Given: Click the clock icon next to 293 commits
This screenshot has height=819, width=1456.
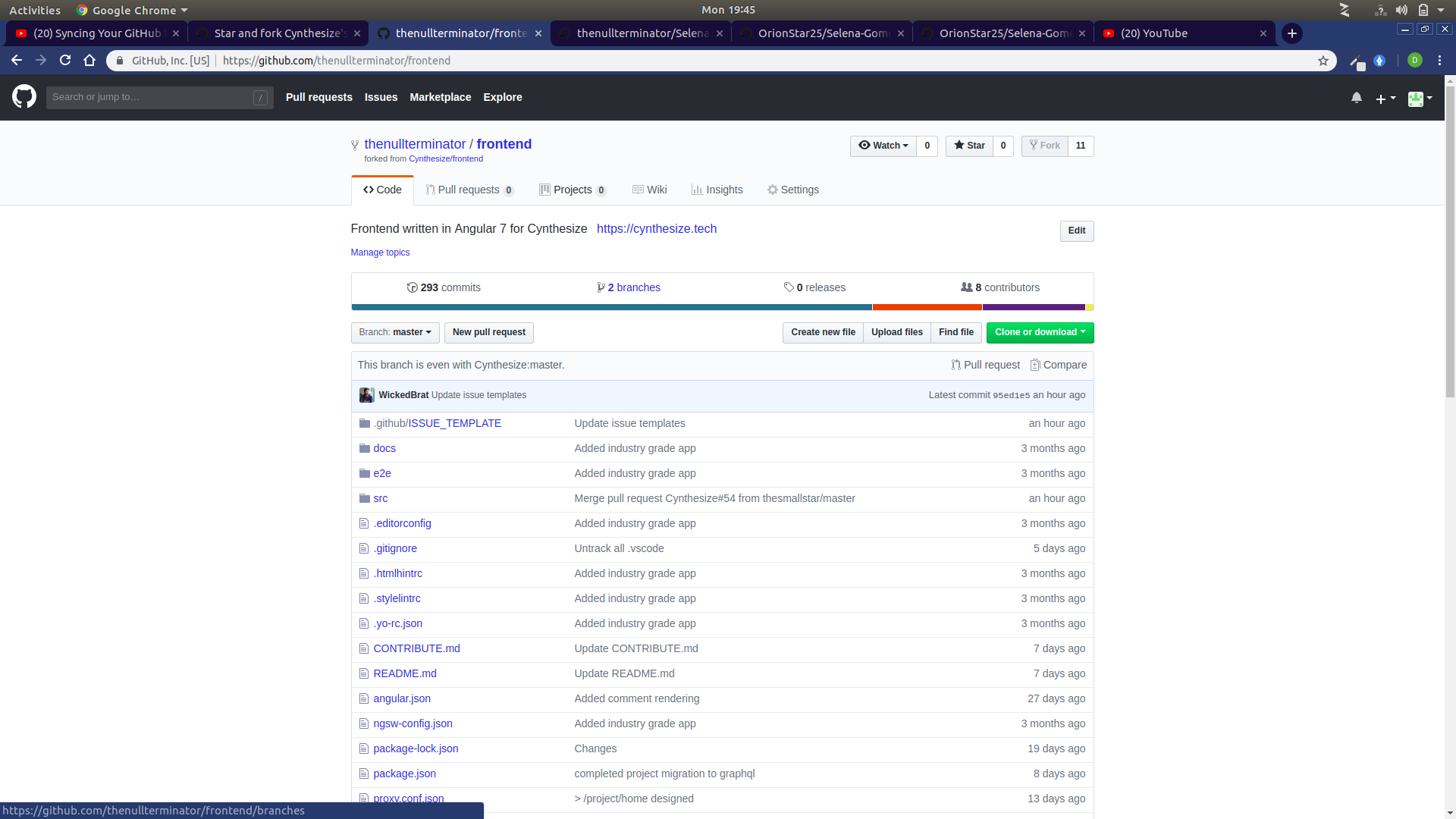Looking at the screenshot, I should click(x=412, y=287).
